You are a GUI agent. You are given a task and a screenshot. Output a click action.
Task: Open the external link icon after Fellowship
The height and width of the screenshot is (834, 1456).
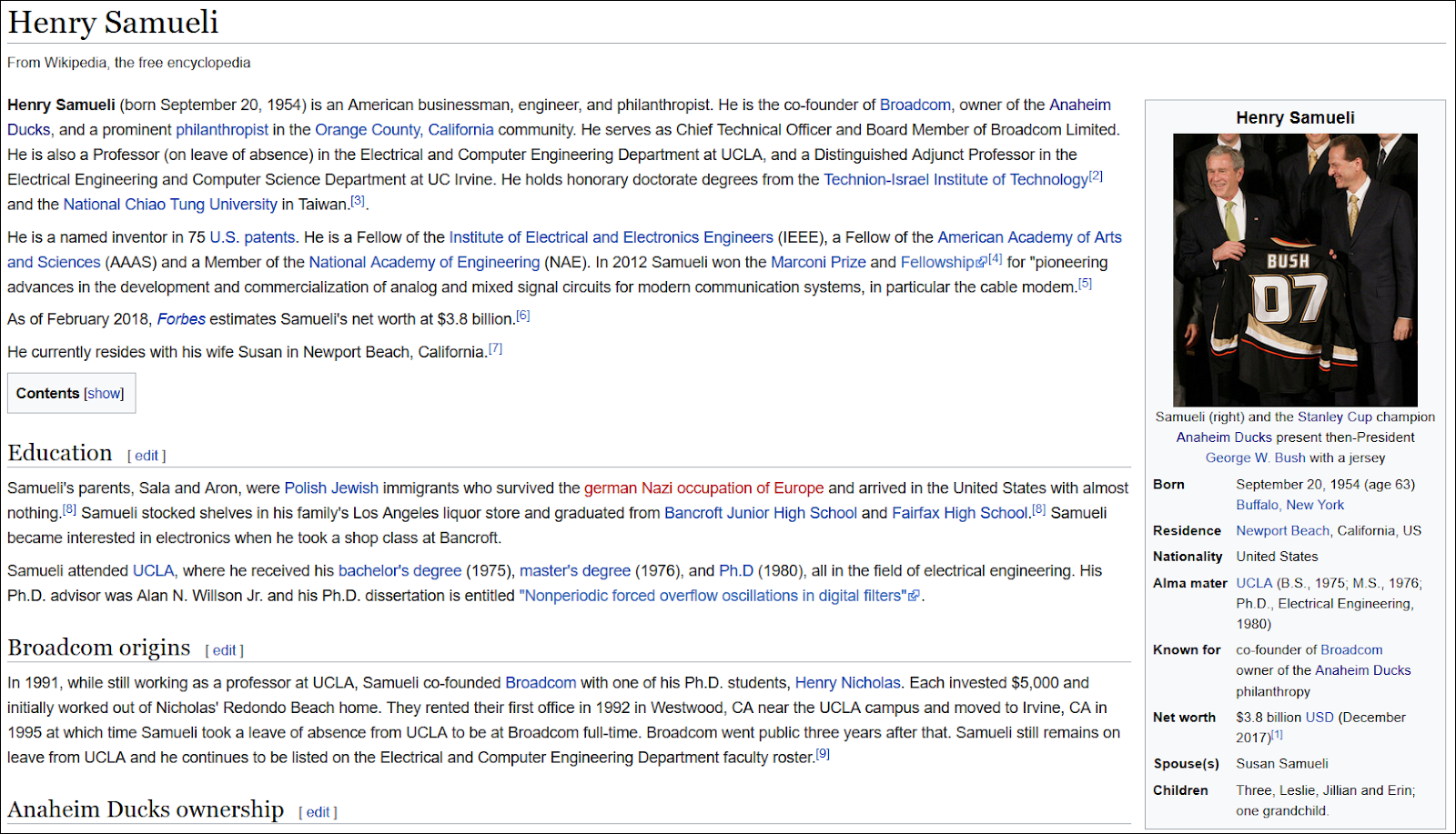981,263
